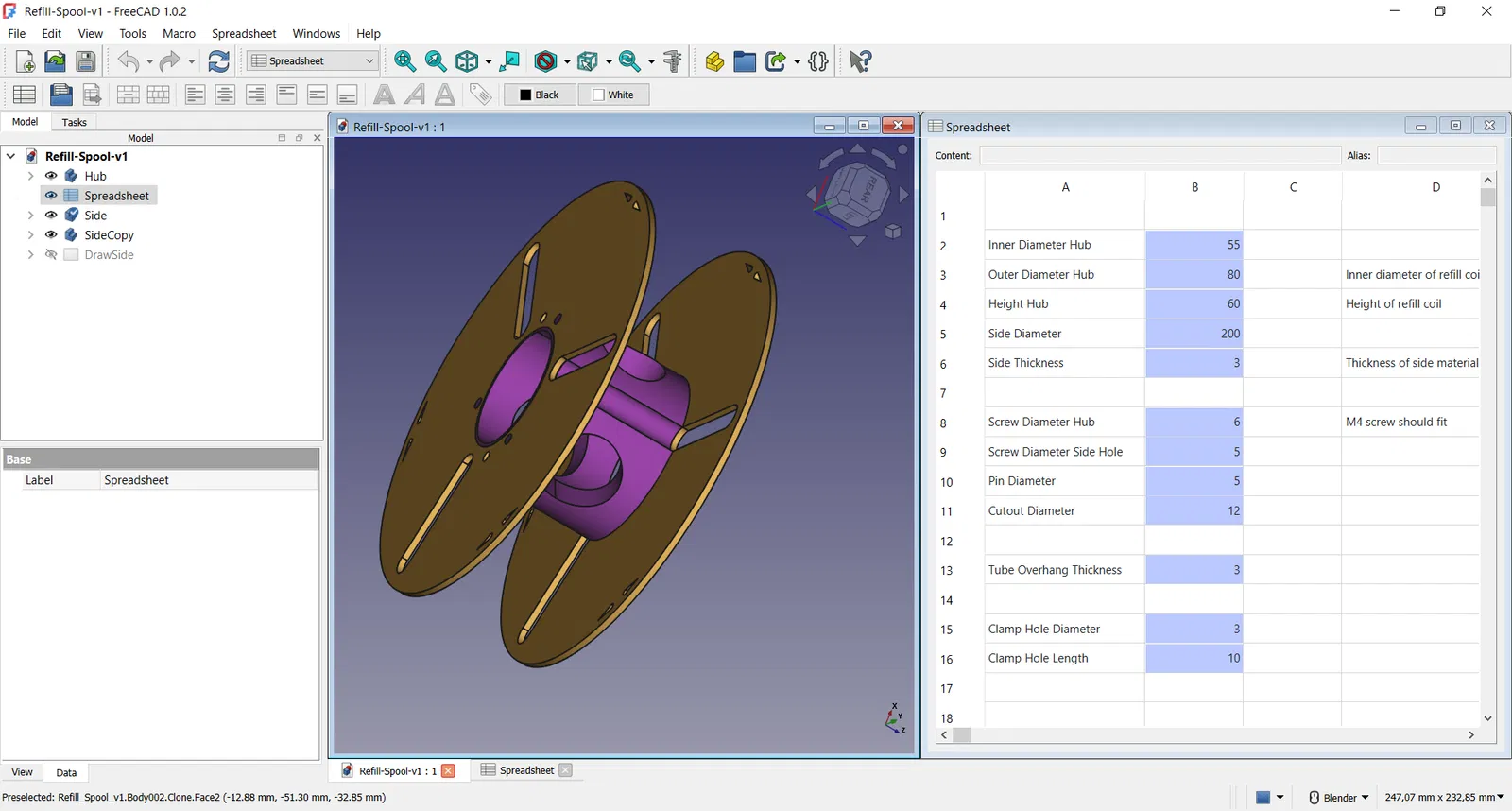Viewport: 1512px width, 811px height.
Task: Hide the SideCopy object via eye icon
Action: pos(51,235)
